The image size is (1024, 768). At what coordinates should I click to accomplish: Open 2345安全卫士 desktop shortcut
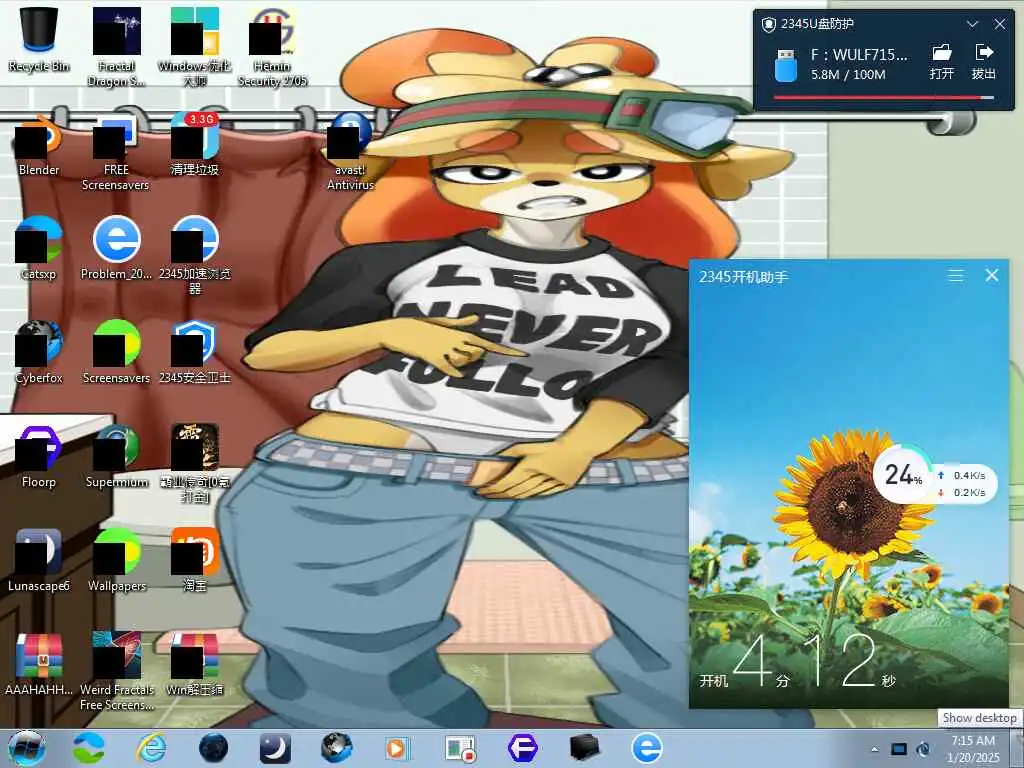tap(195, 353)
